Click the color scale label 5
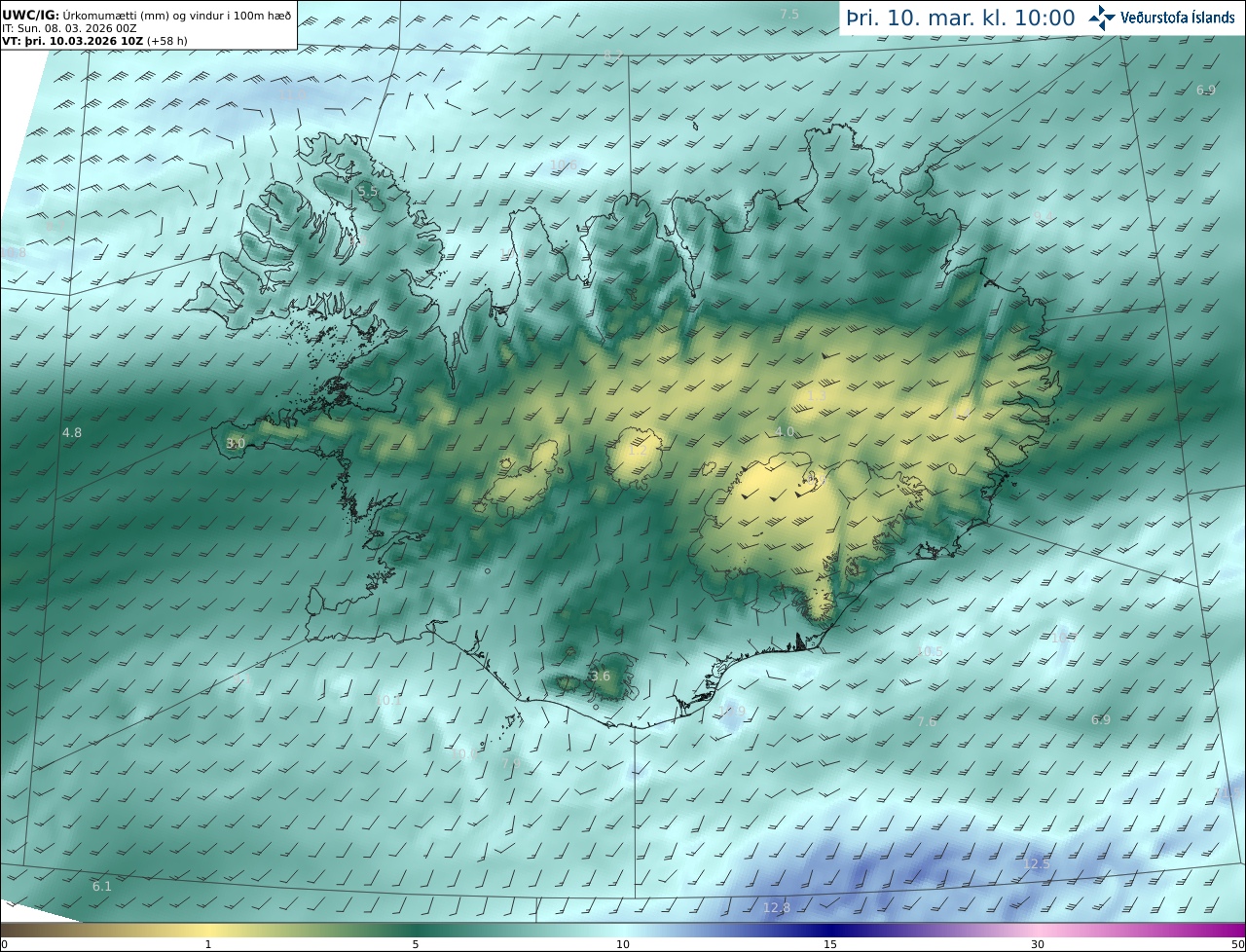The image size is (1246, 952). coord(416,944)
